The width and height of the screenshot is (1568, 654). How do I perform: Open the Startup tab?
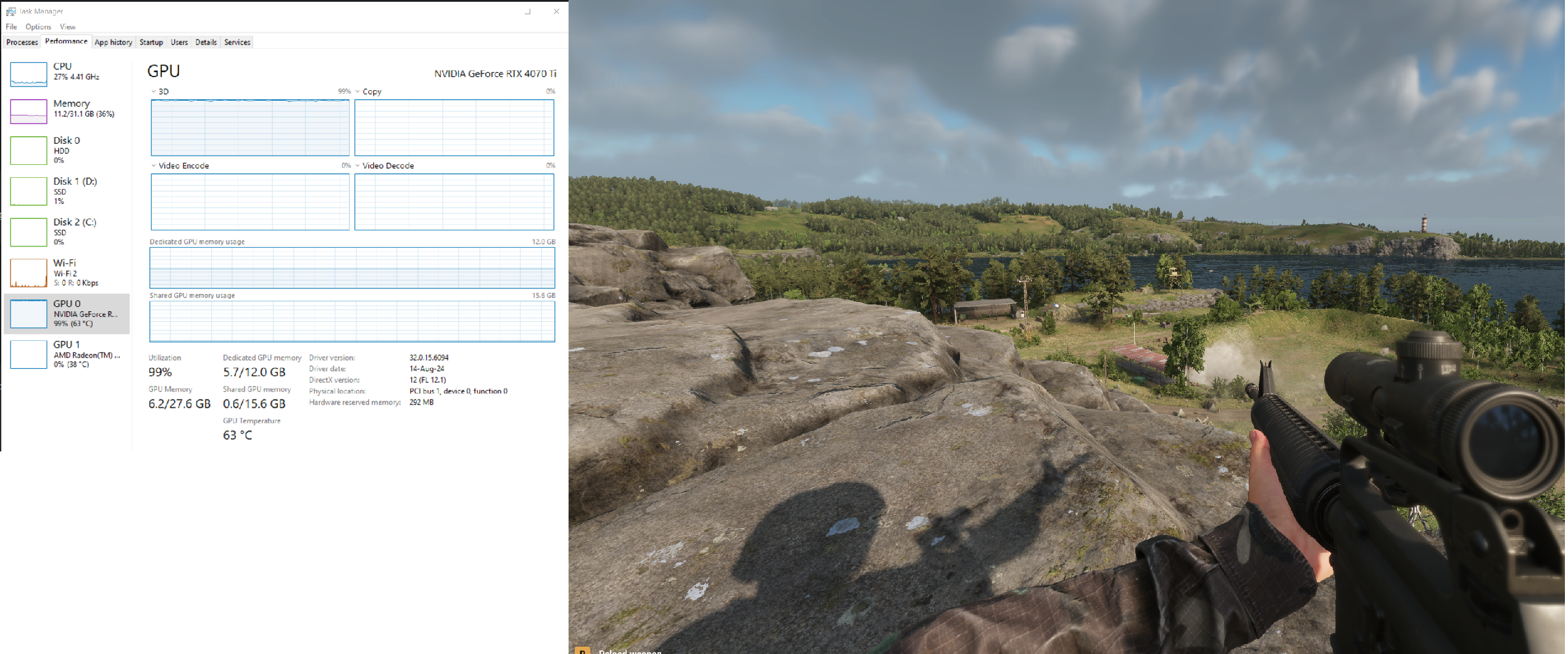(x=151, y=42)
